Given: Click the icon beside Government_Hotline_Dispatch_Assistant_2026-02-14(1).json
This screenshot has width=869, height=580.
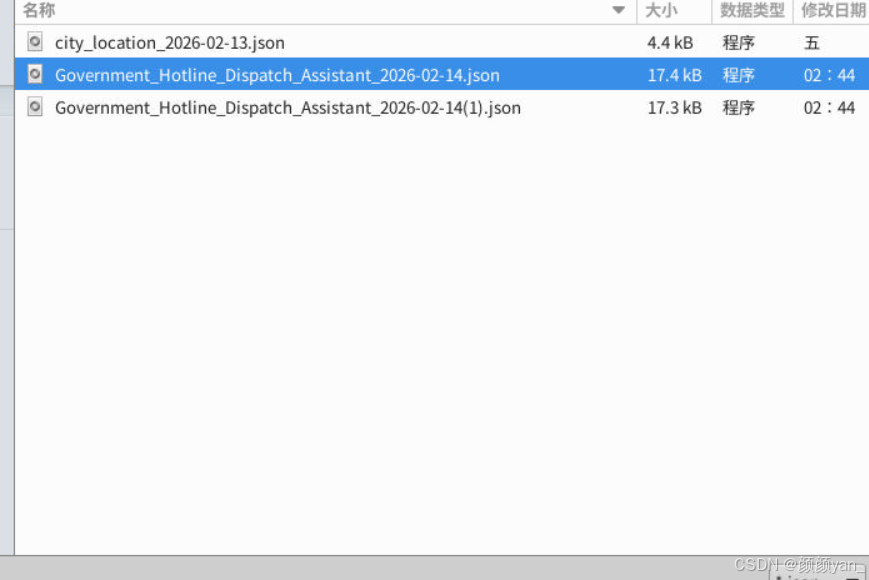Looking at the screenshot, I should [35, 107].
